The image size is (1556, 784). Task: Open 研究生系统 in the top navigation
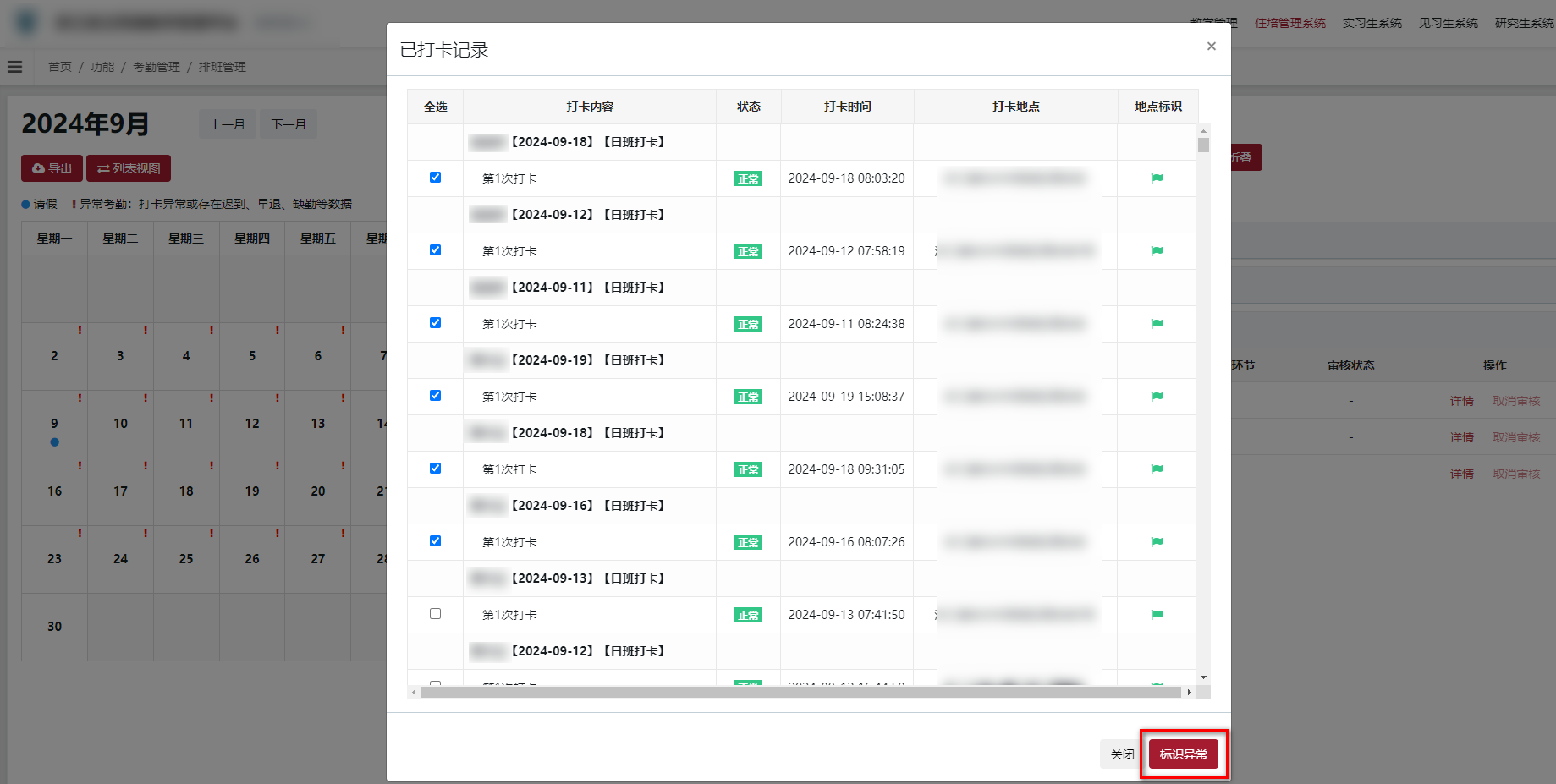click(1524, 23)
